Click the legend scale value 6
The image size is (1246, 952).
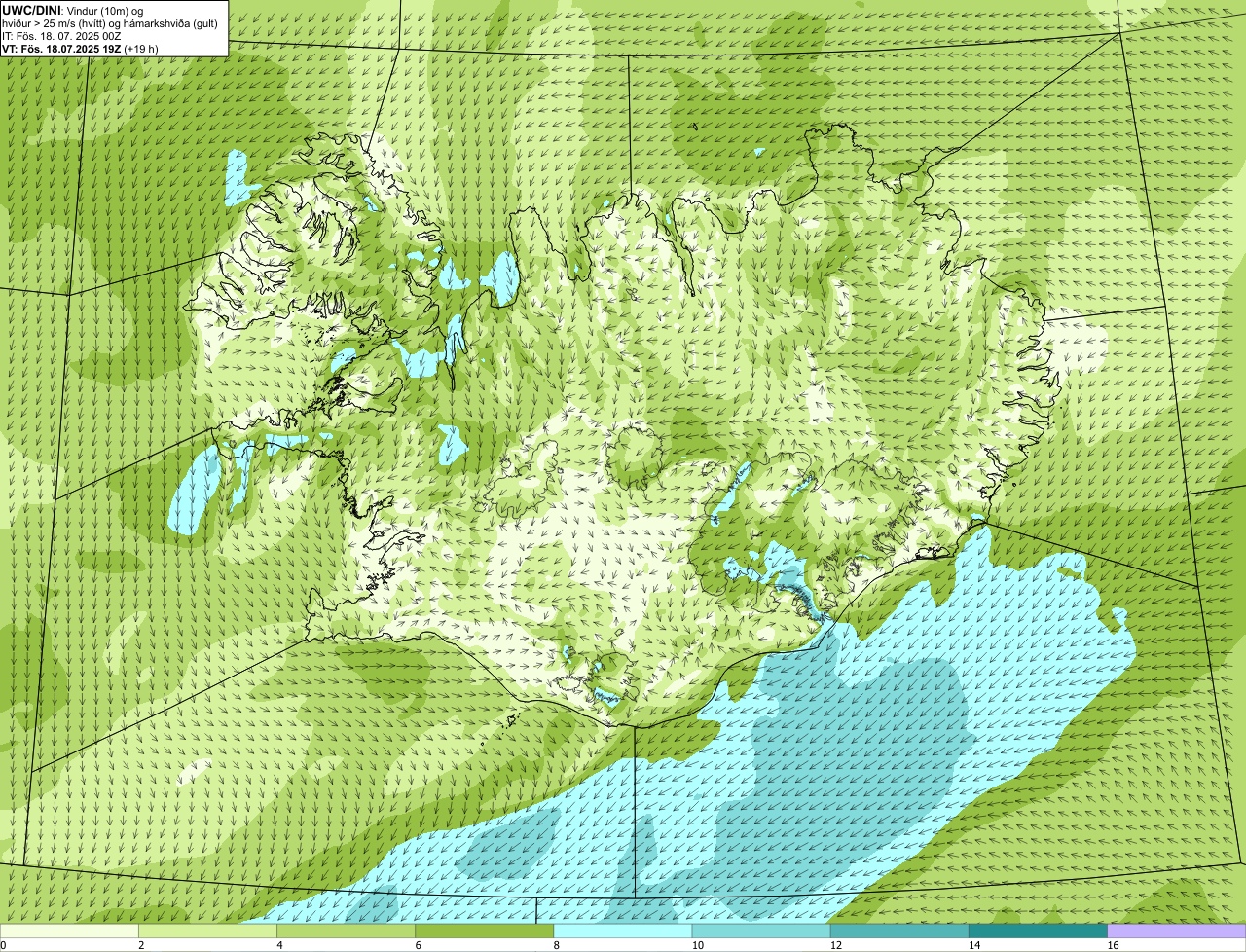coord(419,945)
